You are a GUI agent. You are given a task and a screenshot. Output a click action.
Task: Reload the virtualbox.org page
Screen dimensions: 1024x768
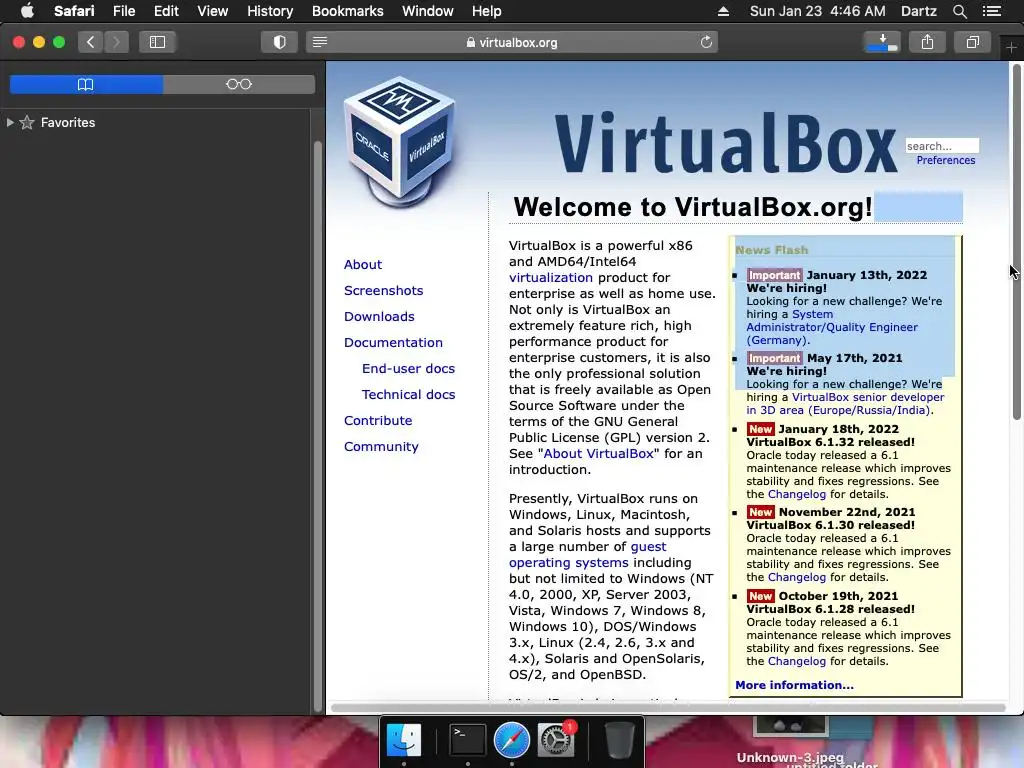[706, 42]
